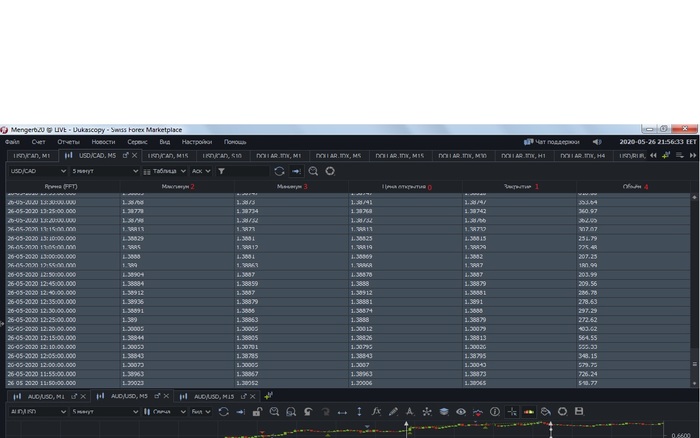700x438 pixels.
Task: Sort by Цена открытия column header
Action: 405,187
